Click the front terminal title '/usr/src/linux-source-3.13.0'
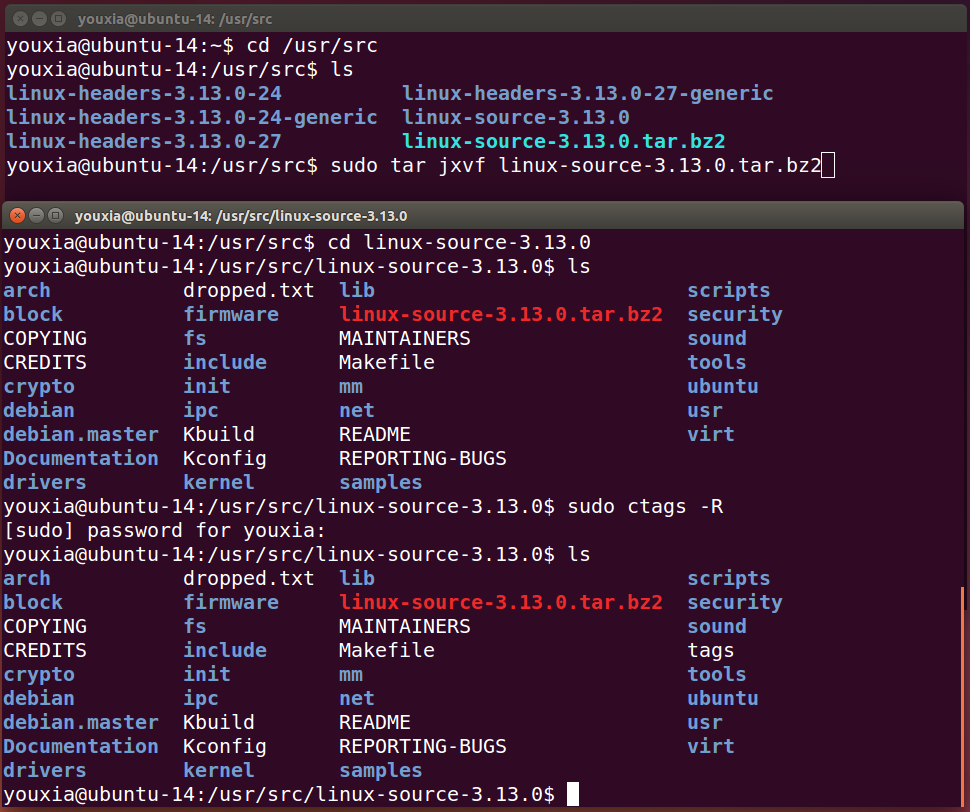 tap(311, 216)
